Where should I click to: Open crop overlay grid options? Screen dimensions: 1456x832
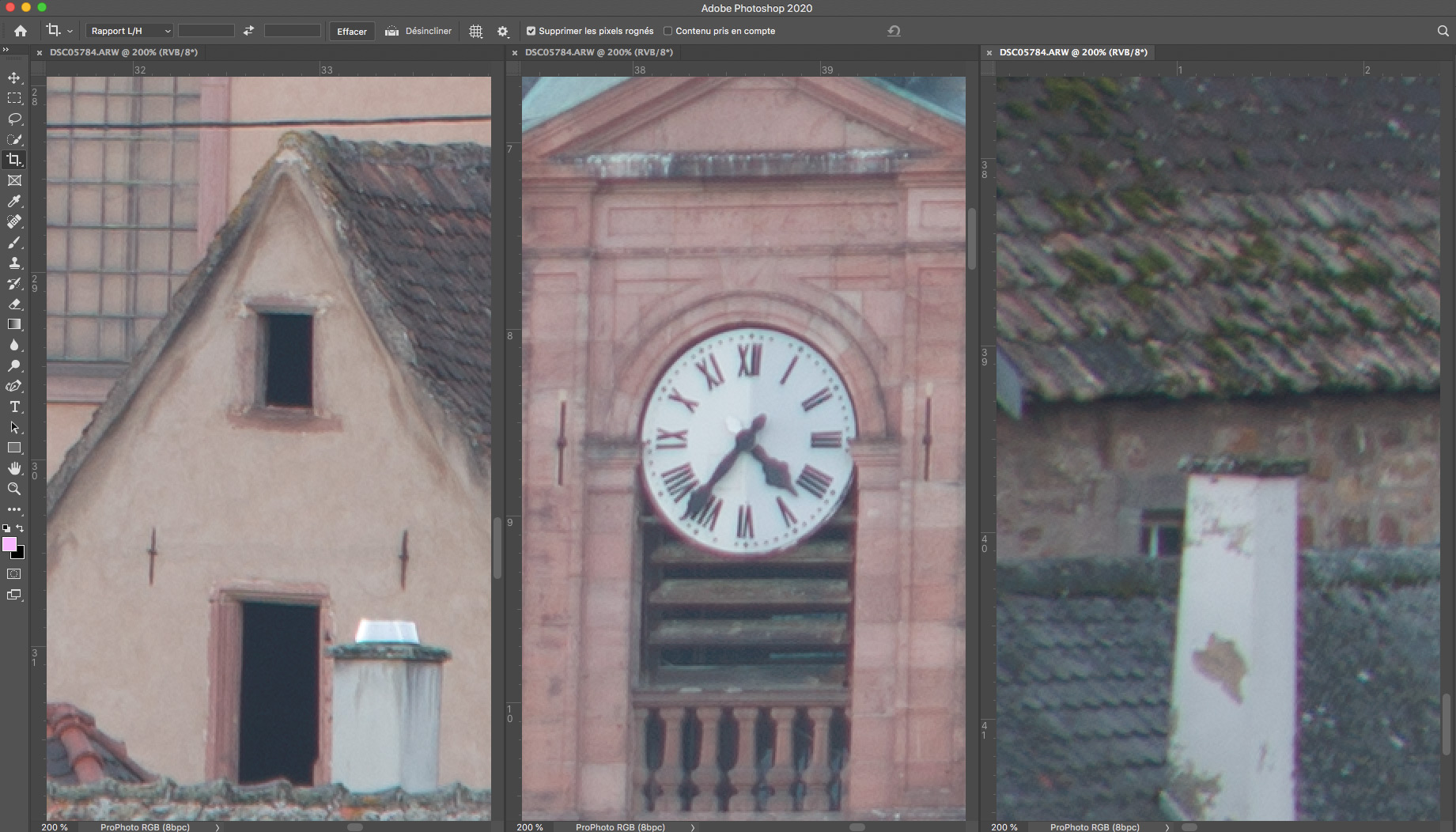tap(475, 32)
